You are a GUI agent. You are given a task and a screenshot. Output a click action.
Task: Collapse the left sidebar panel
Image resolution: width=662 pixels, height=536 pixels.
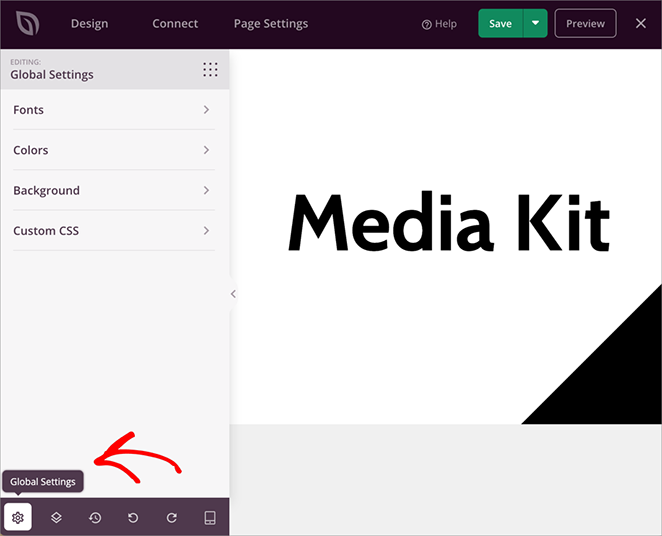(233, 294)
